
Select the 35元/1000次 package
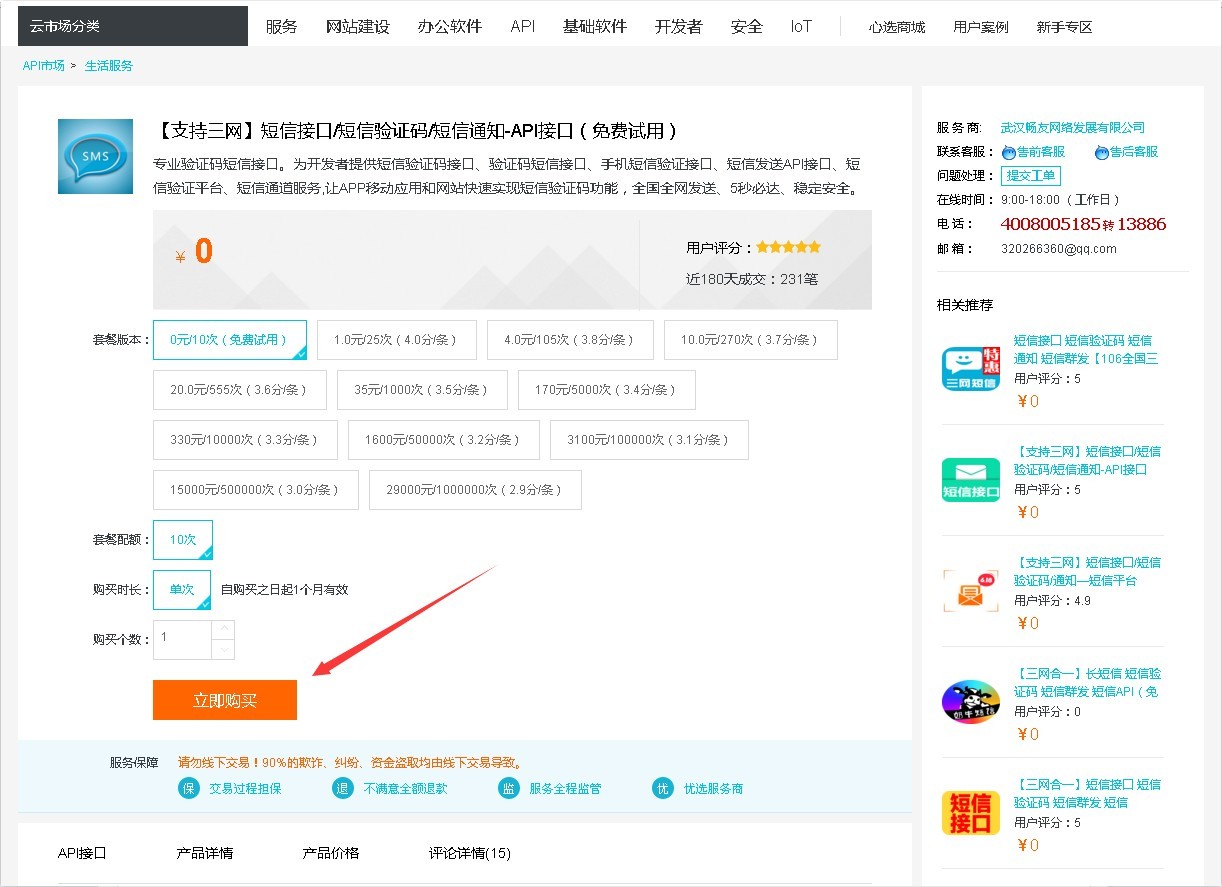click(x=422, y=390)
